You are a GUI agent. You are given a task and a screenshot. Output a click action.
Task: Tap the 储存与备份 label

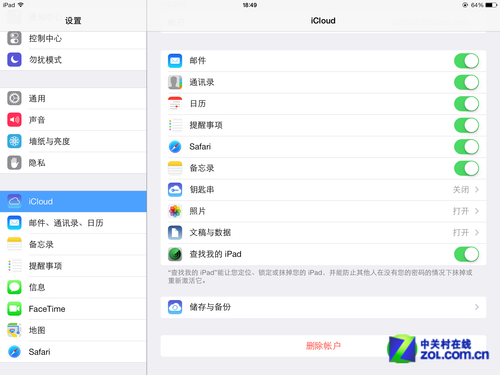(x=210, y=307)
